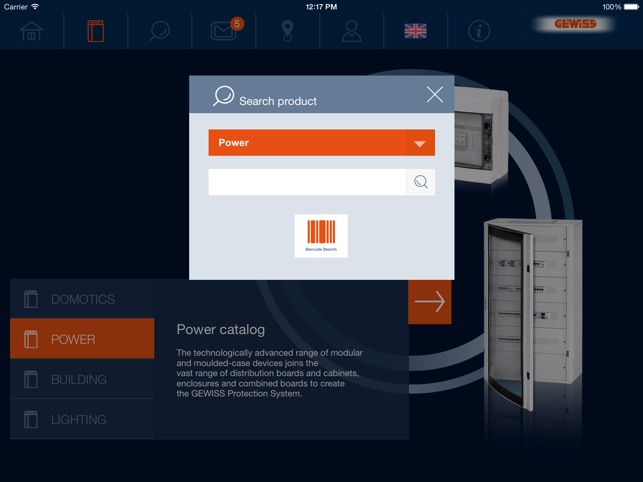
Task: Change language via UK flag icon
Action: (x=415, y=31)
